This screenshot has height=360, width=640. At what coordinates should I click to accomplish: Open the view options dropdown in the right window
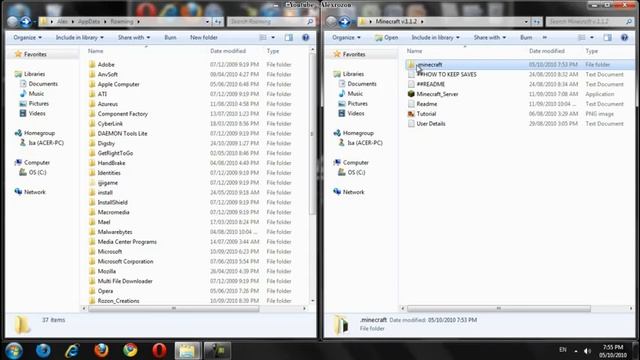point(592,38)
